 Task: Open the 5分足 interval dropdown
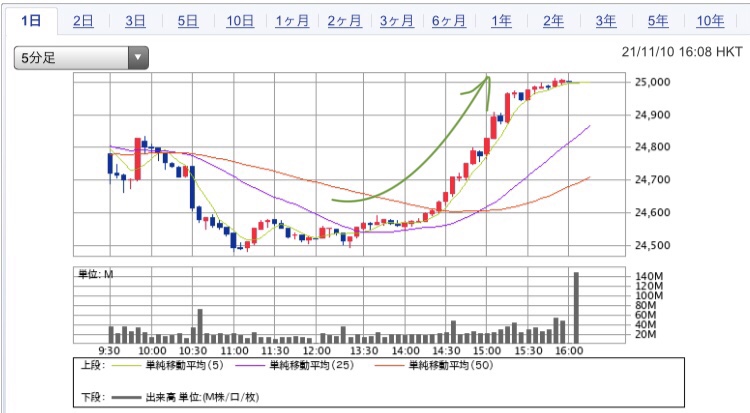click(x=81, y=58)
